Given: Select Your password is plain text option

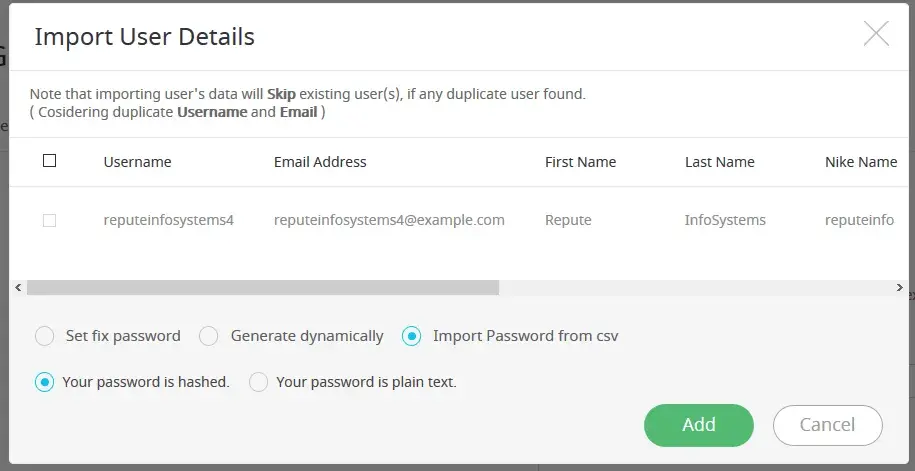Looking at the screenshot, I should (x=259, y=382).
